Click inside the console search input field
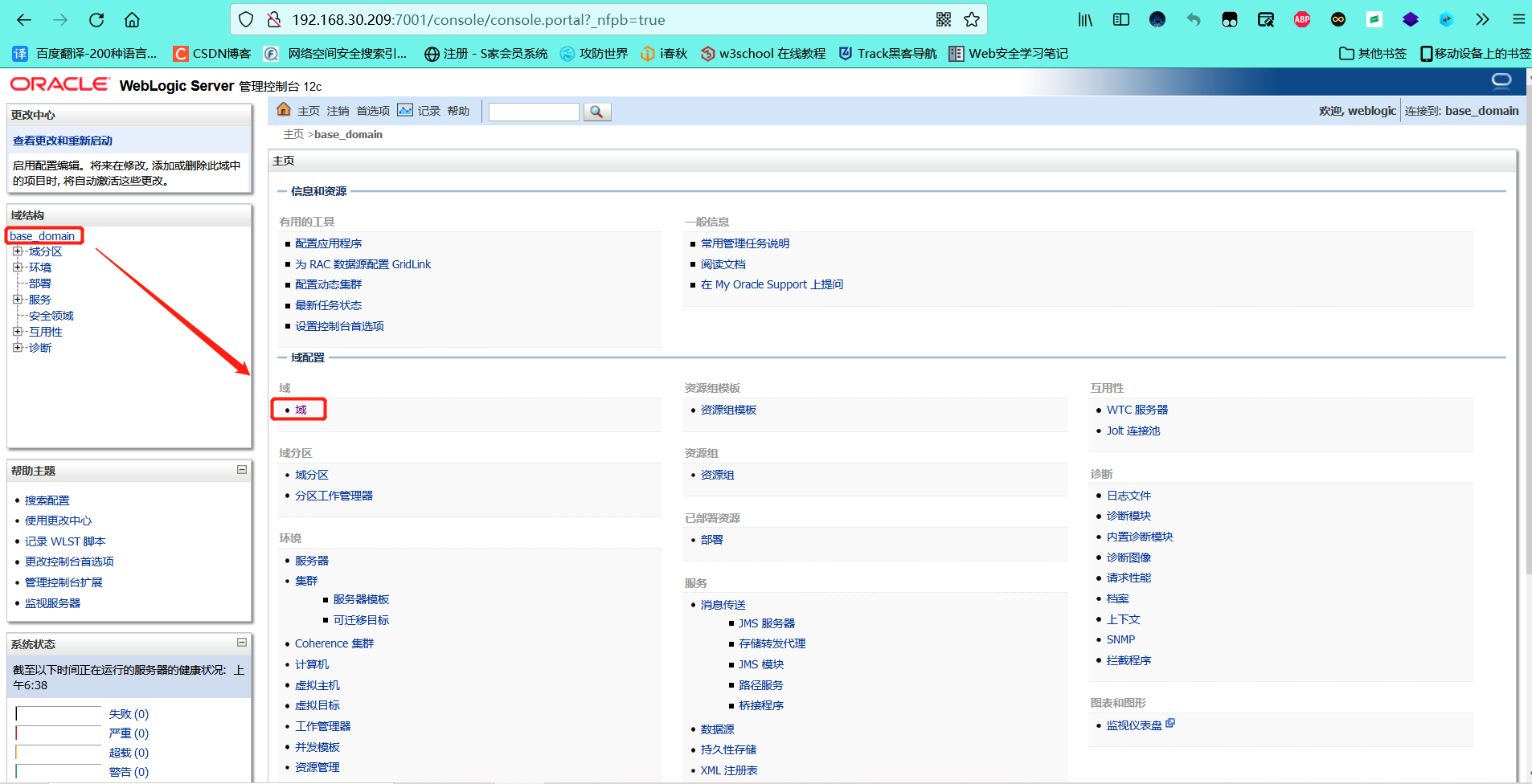The image size is (1532, 784). tap(534, 112)
